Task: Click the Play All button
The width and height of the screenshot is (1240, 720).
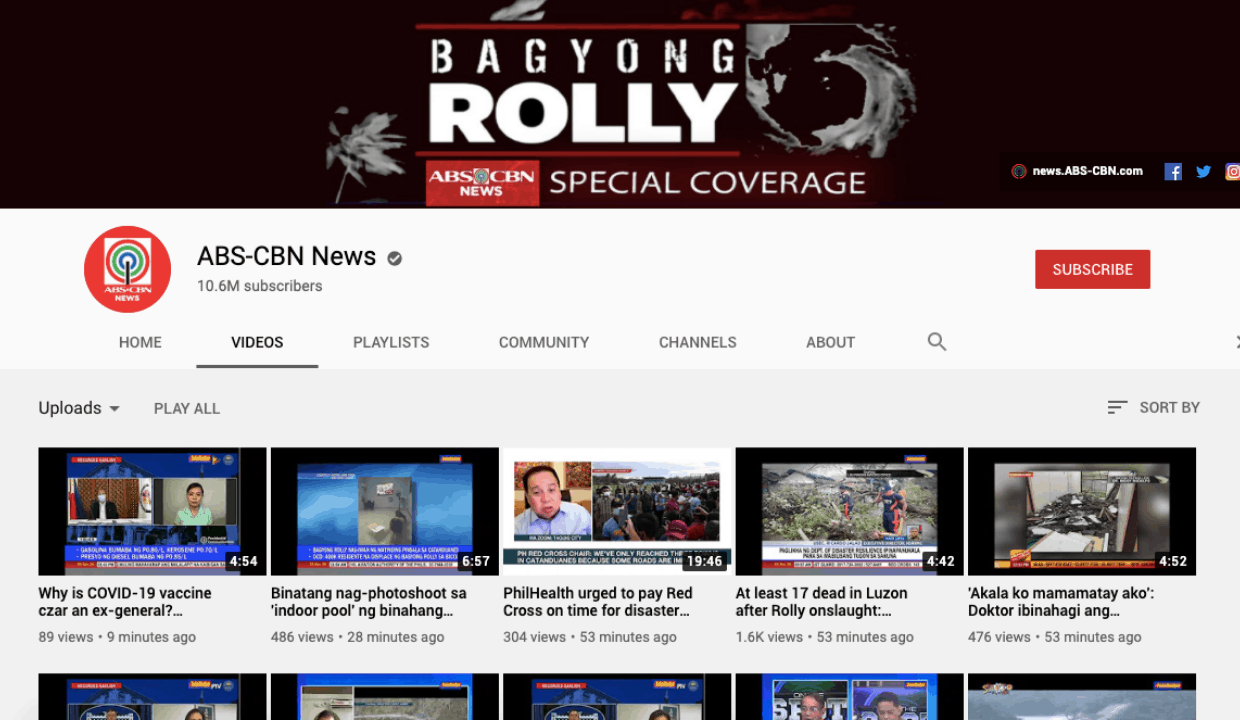Action: (x=187, y=408)
